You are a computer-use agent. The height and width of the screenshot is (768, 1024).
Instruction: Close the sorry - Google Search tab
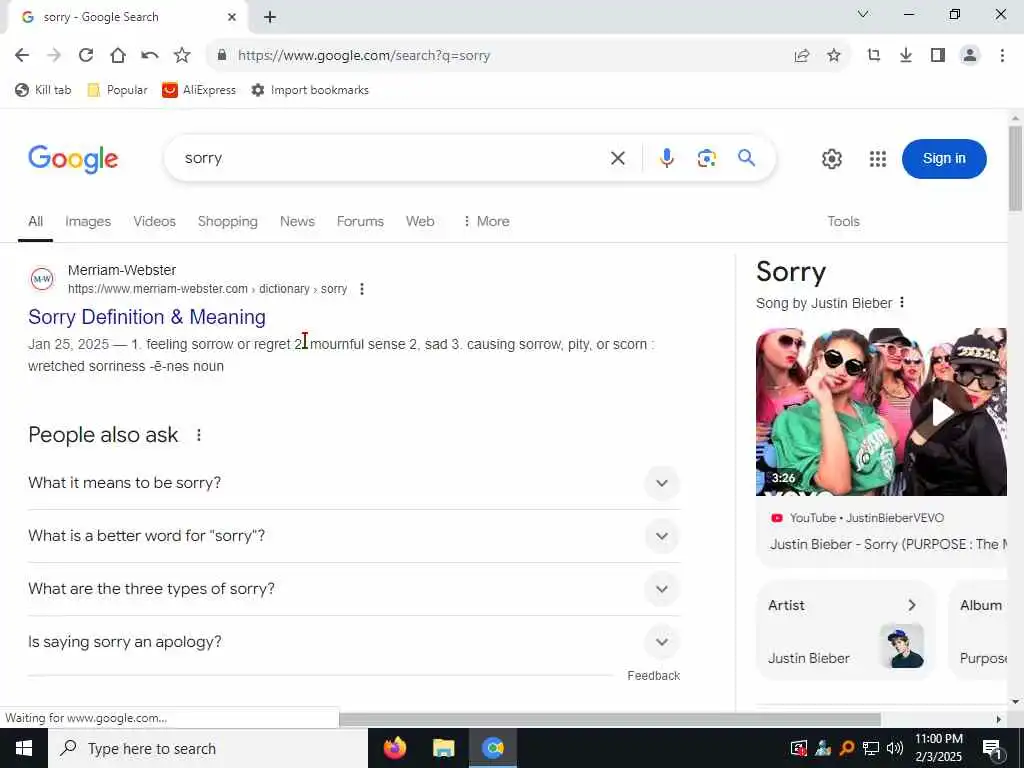pos(231,17)
